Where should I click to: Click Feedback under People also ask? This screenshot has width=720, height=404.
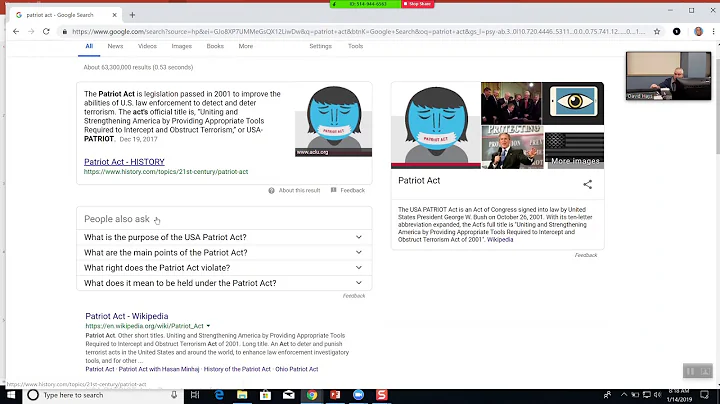tap(354, 296)
